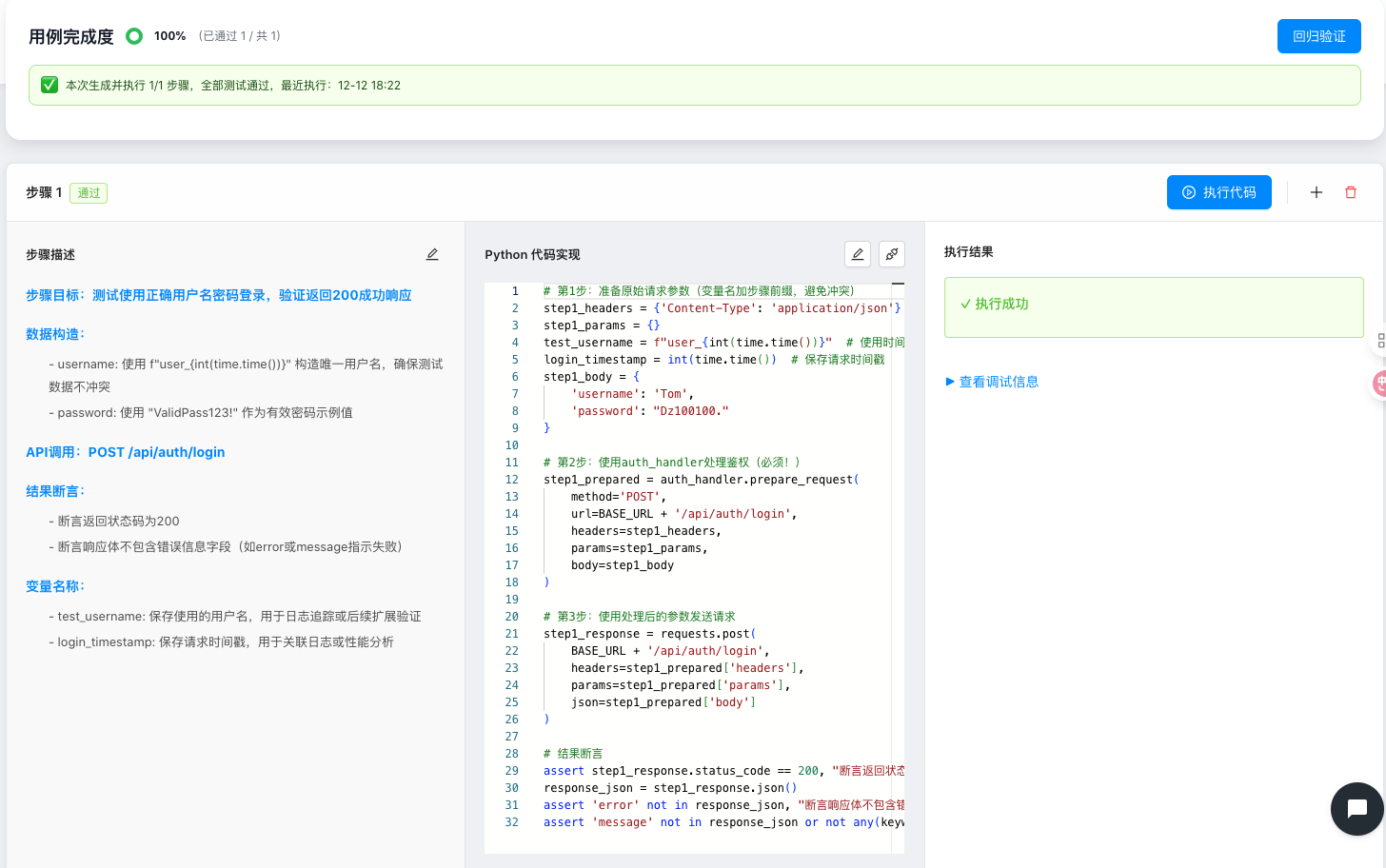This screenshot has width=1386, height=868.
Task: Run step 1 with 执行代码 button
Action: pos(1218,192)
